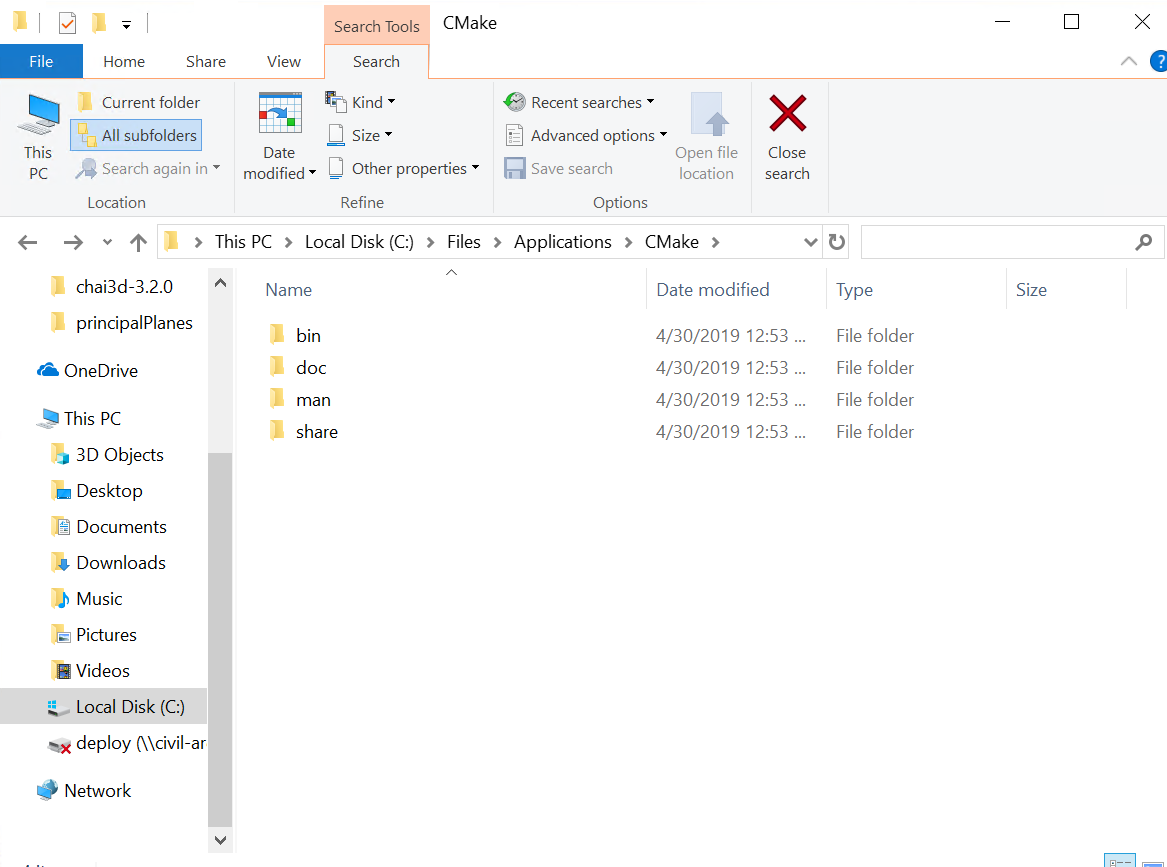Switch to the View ribbon tab

283,61
